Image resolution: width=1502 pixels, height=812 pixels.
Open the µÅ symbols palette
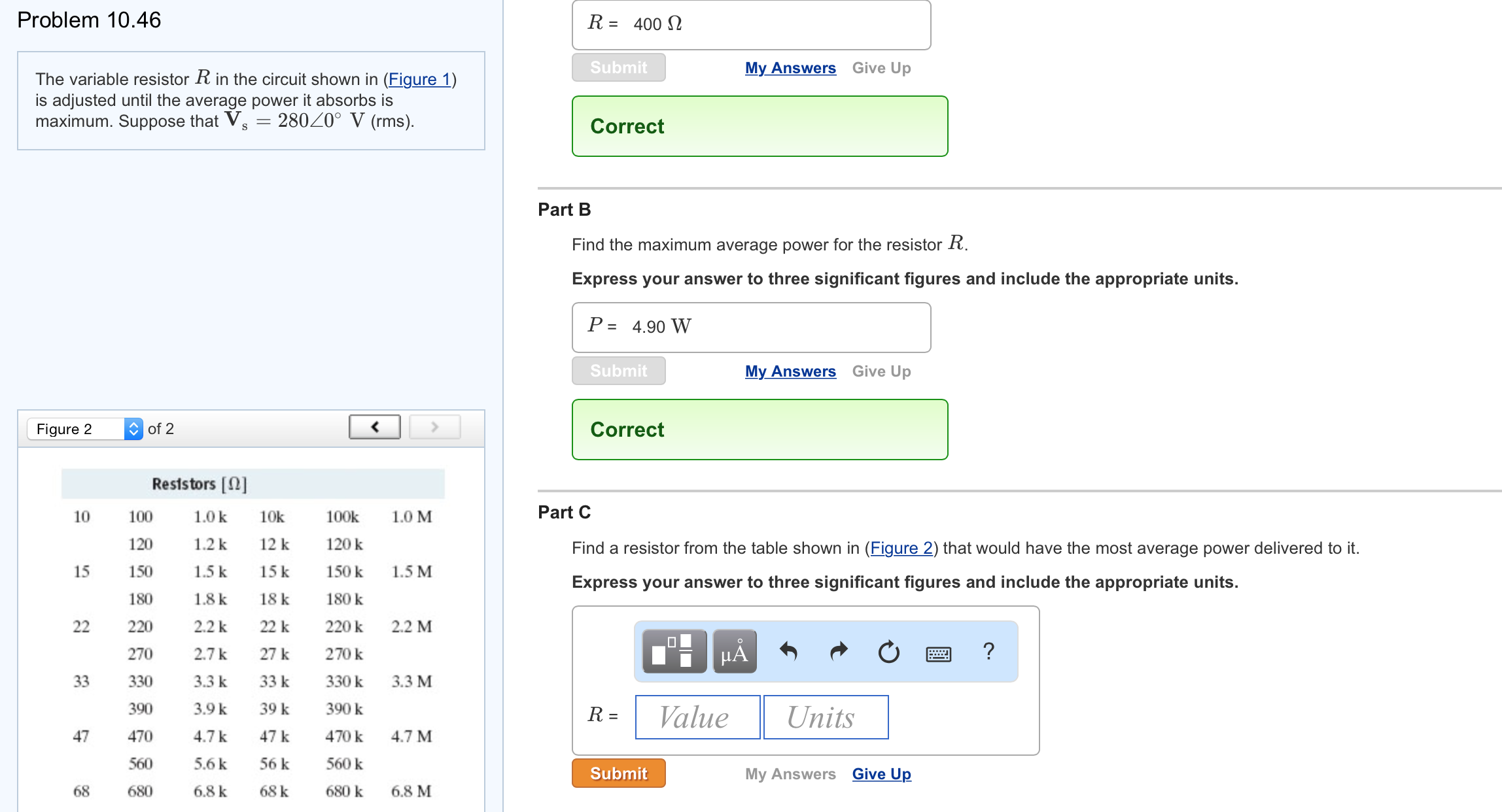tap(734, 651)
